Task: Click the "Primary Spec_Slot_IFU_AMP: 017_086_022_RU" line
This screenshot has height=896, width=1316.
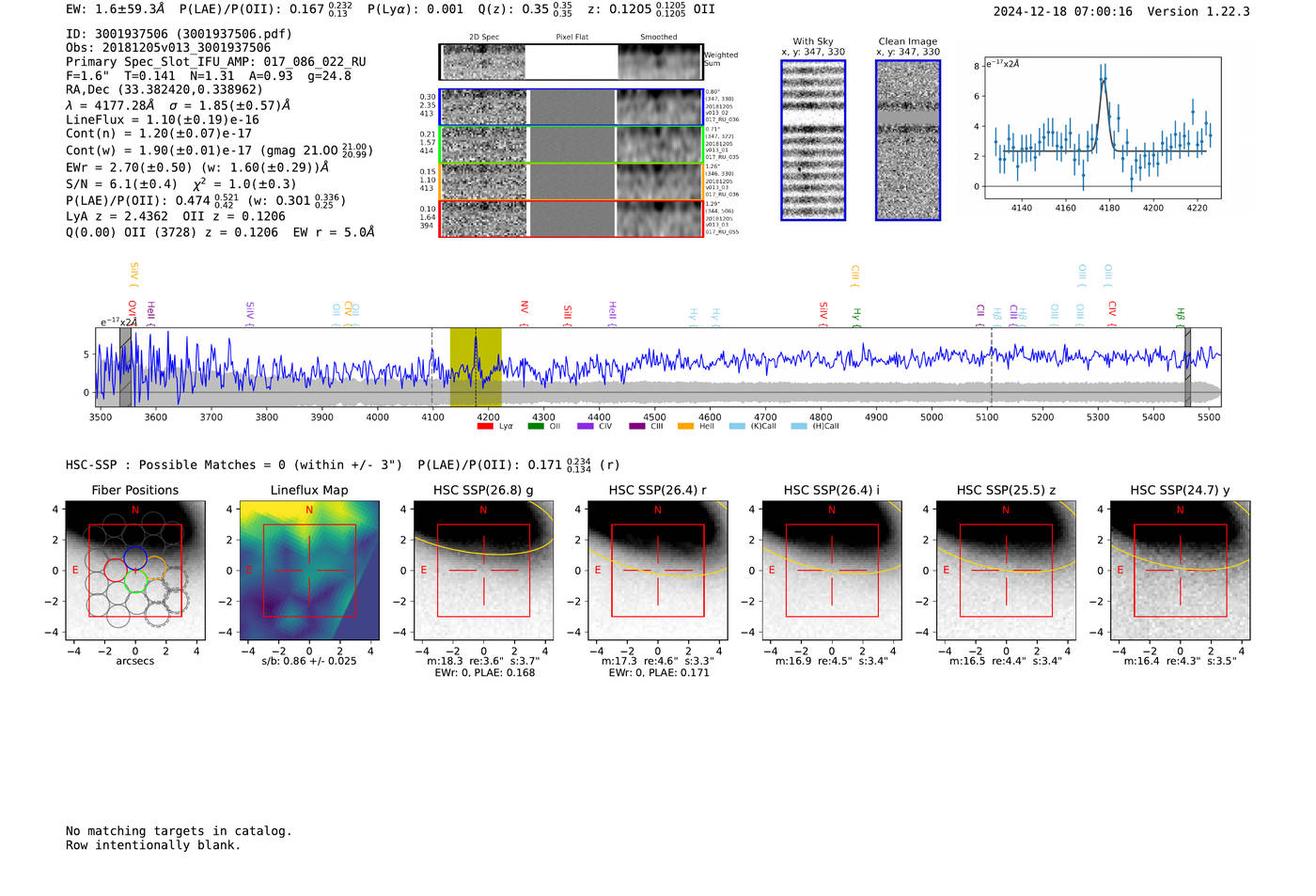Action: click(216, 62)
